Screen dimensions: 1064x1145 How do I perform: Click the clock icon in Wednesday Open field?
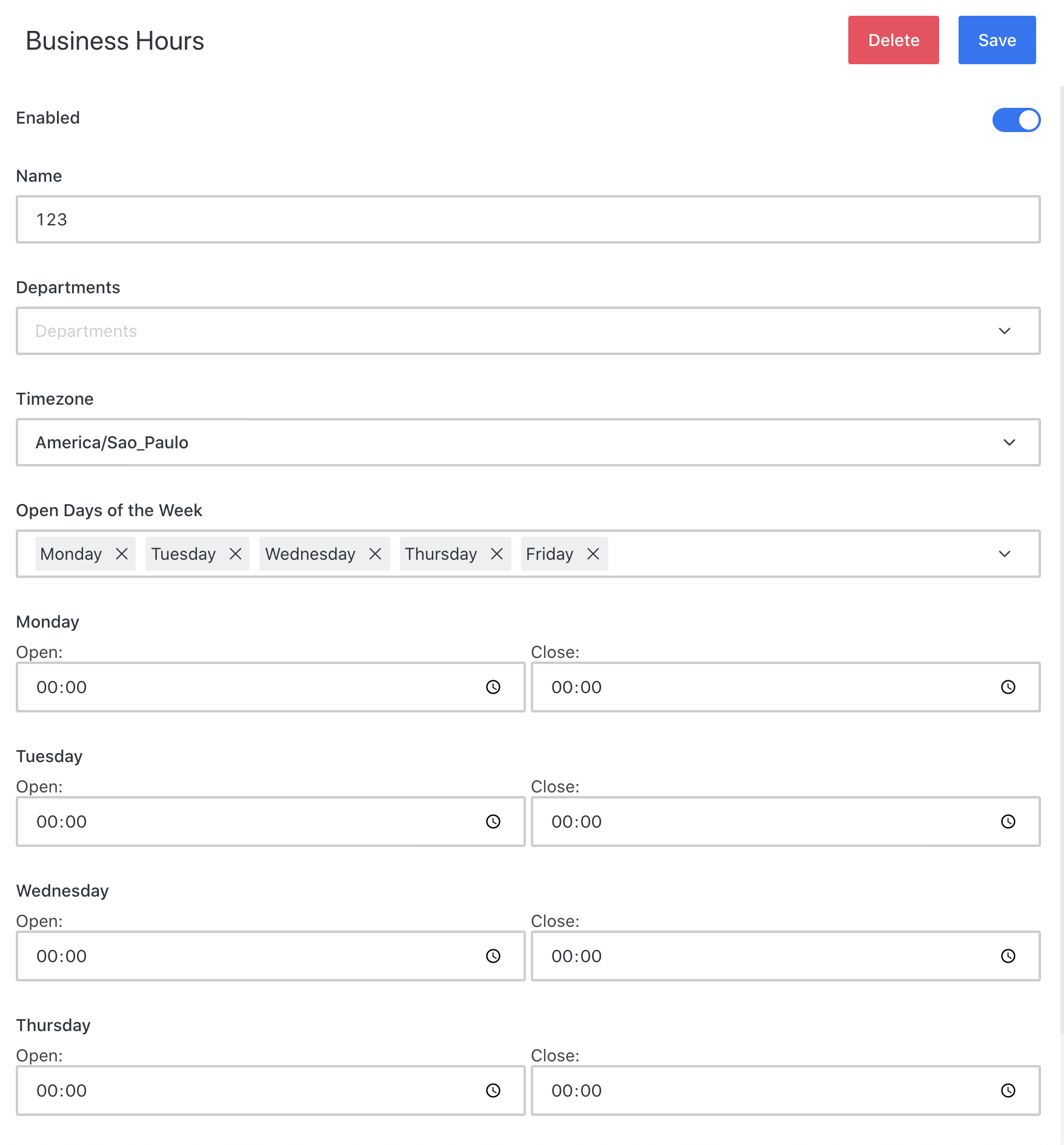[x=493, y=956]
